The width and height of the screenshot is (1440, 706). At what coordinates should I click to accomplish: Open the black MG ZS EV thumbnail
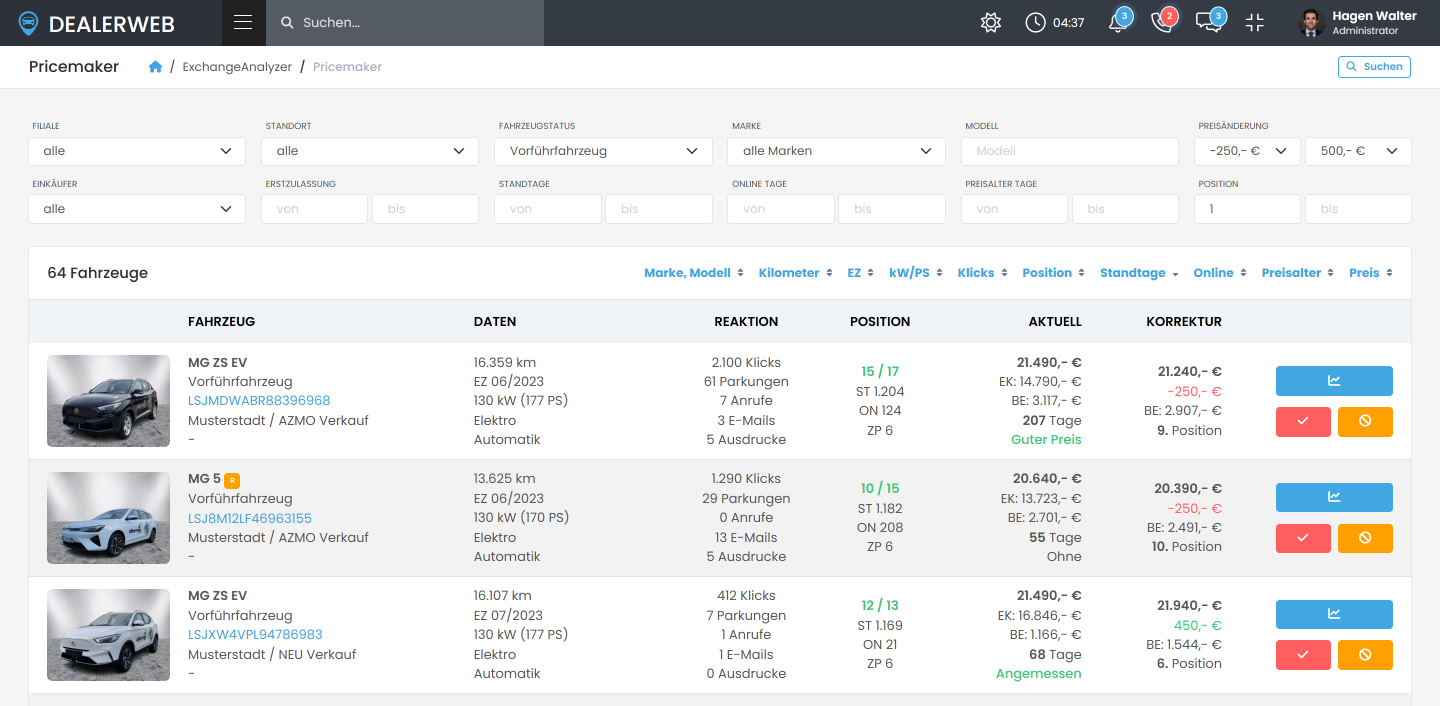coord(108,401)
